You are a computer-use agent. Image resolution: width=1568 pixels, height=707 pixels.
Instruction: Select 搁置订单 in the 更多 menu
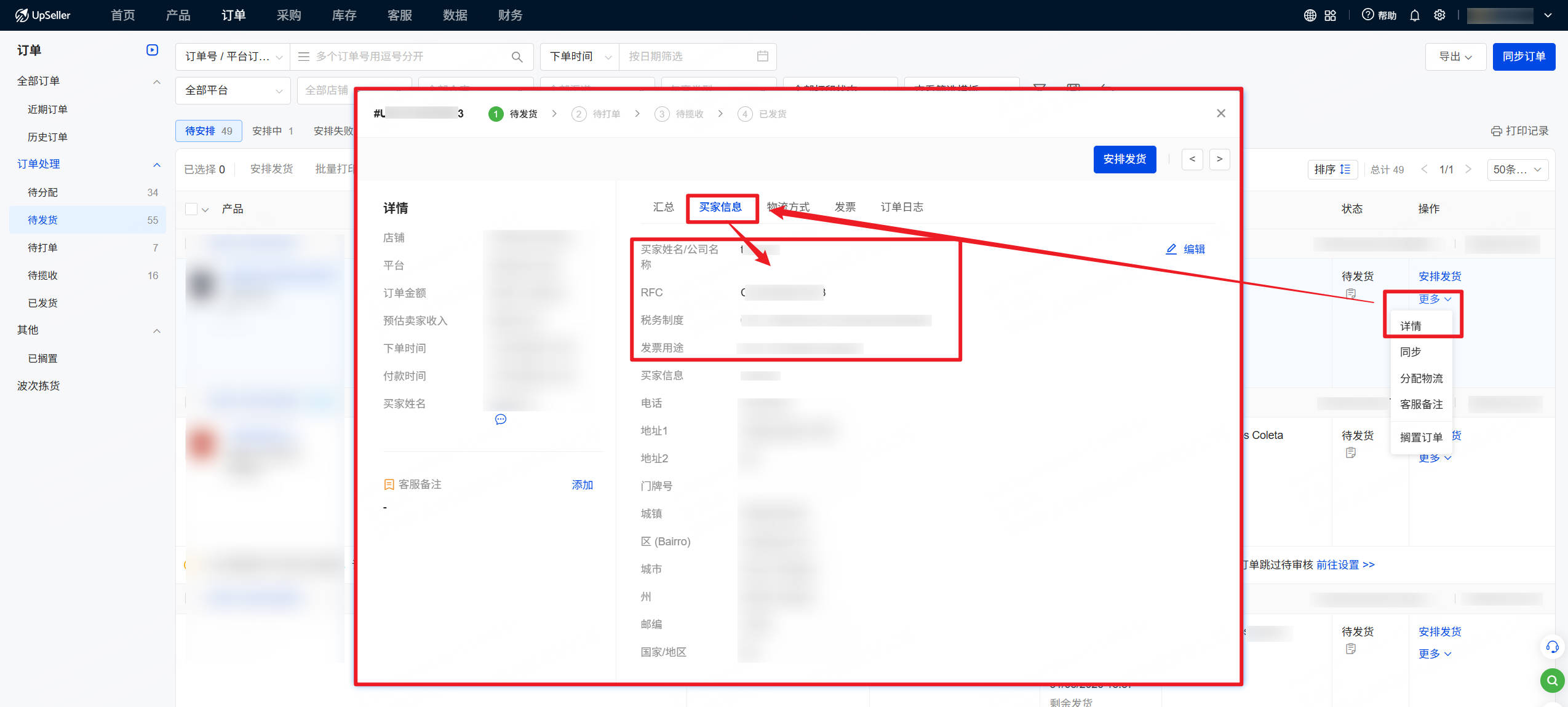pyautogui.click(x=1421, y=437)
